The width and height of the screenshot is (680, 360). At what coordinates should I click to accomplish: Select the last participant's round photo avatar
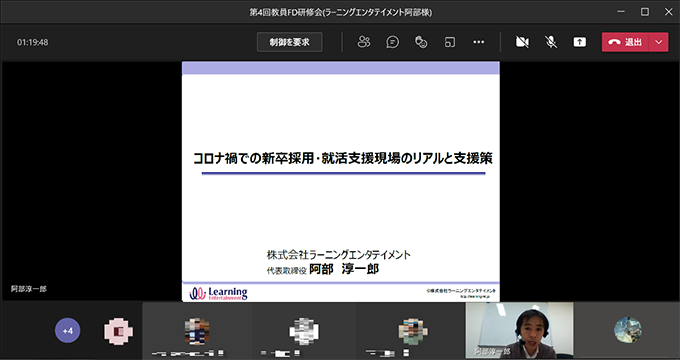[628, 330]
